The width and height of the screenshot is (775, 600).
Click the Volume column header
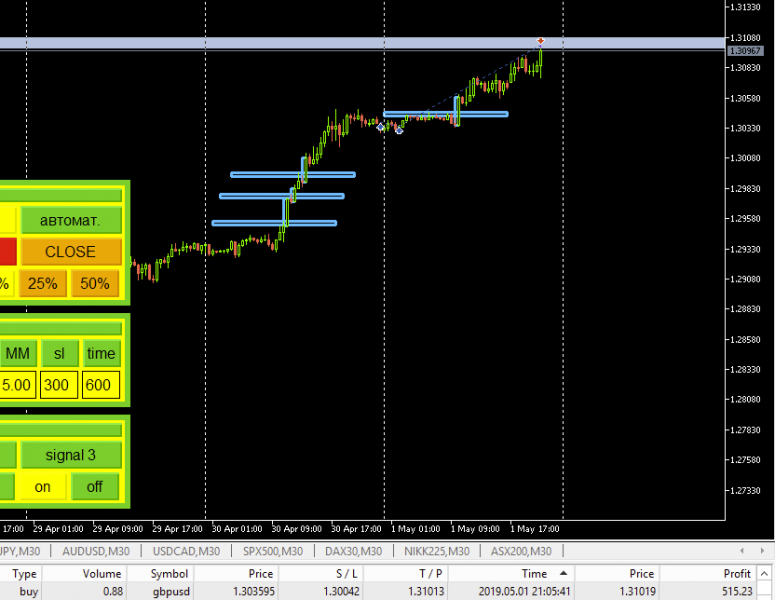click(84, 574)
